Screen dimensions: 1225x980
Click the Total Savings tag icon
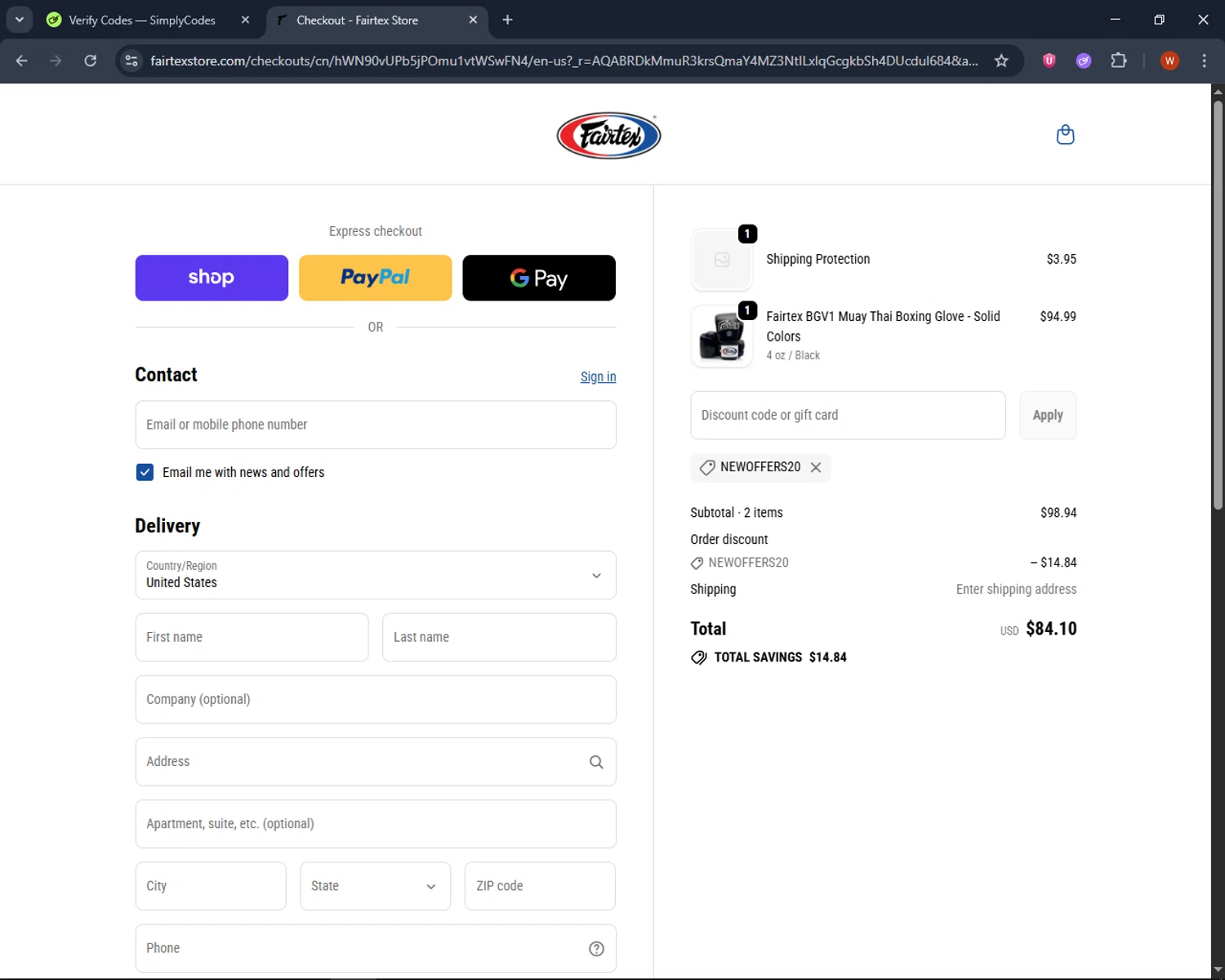(x=699, y=657)
